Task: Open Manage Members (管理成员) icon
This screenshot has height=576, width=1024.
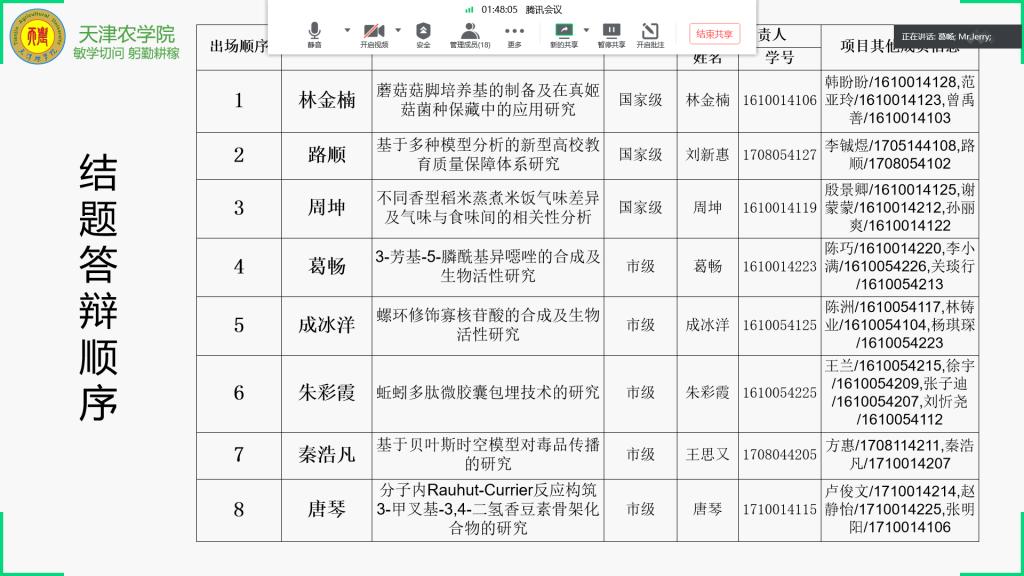Action: [470, 35]
